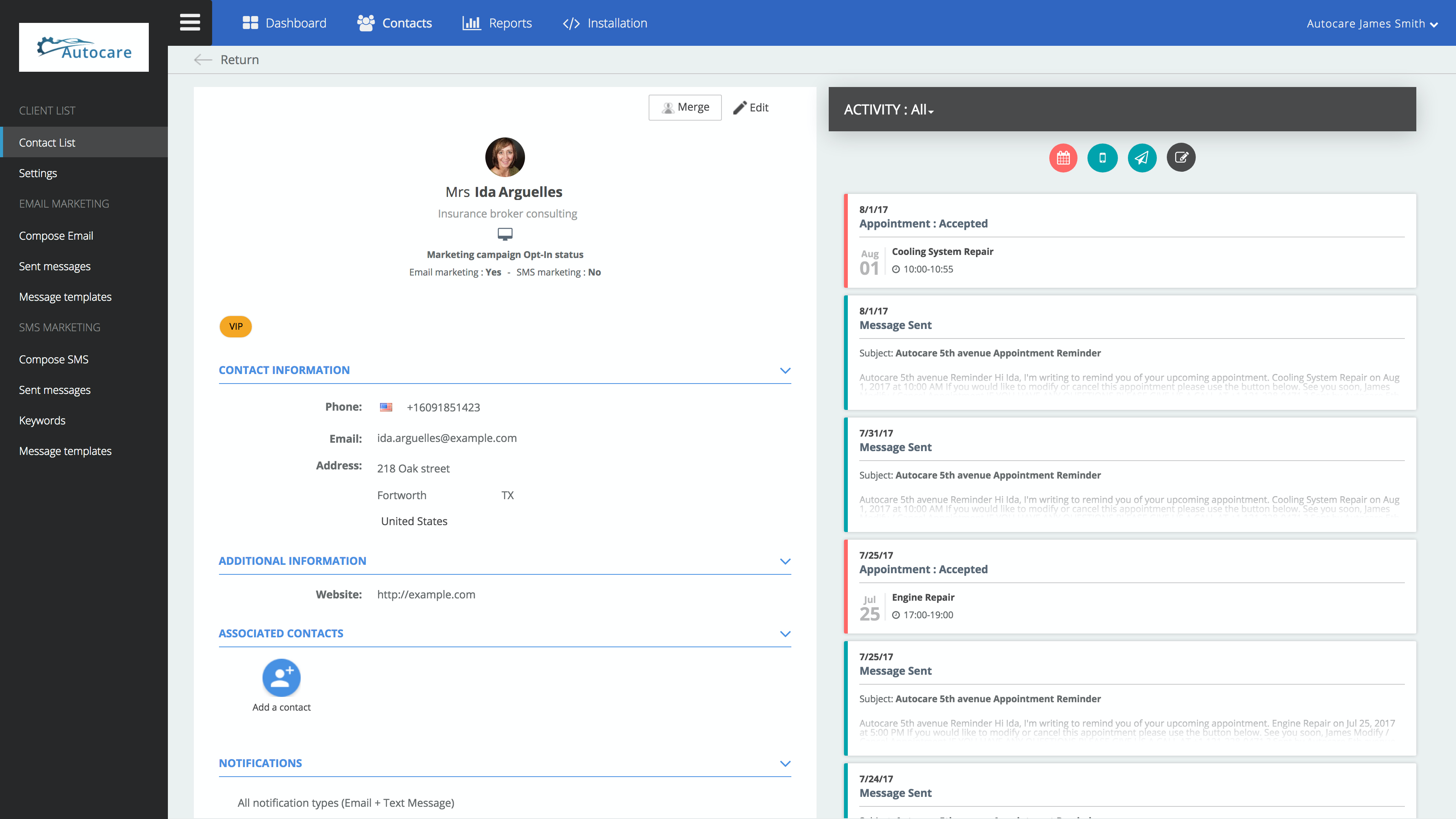1456x819 pixels.
Task: Click the US flag icon beside phone
Action: click(386, 407)
